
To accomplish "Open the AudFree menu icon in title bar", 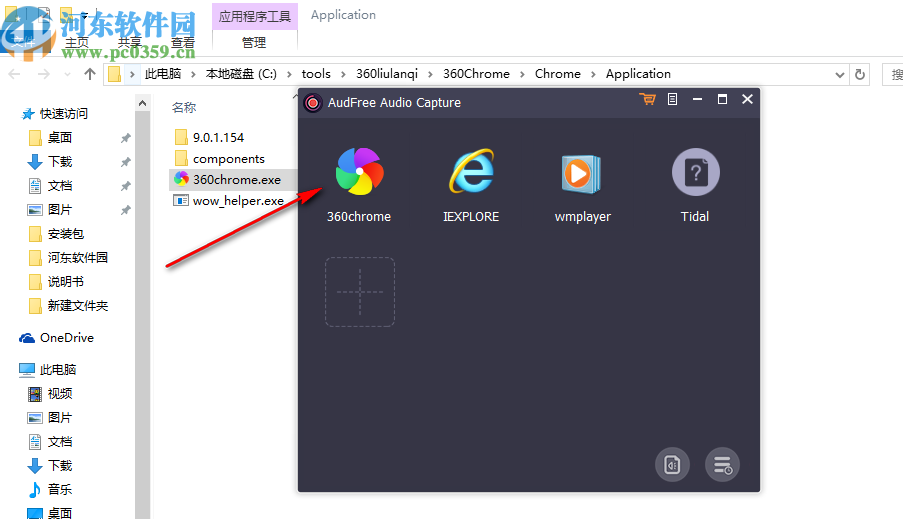I will [672, 99].
